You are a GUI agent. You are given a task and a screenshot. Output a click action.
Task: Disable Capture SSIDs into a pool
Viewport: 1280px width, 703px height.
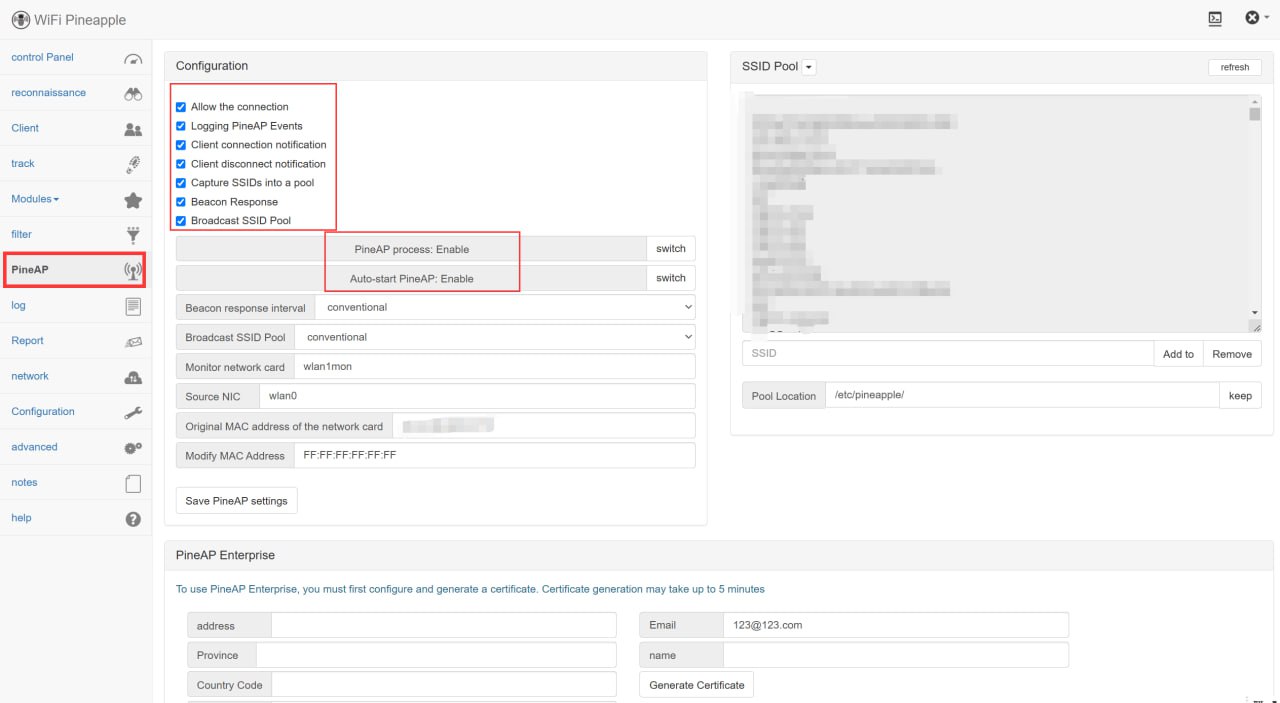coord(181,183)
